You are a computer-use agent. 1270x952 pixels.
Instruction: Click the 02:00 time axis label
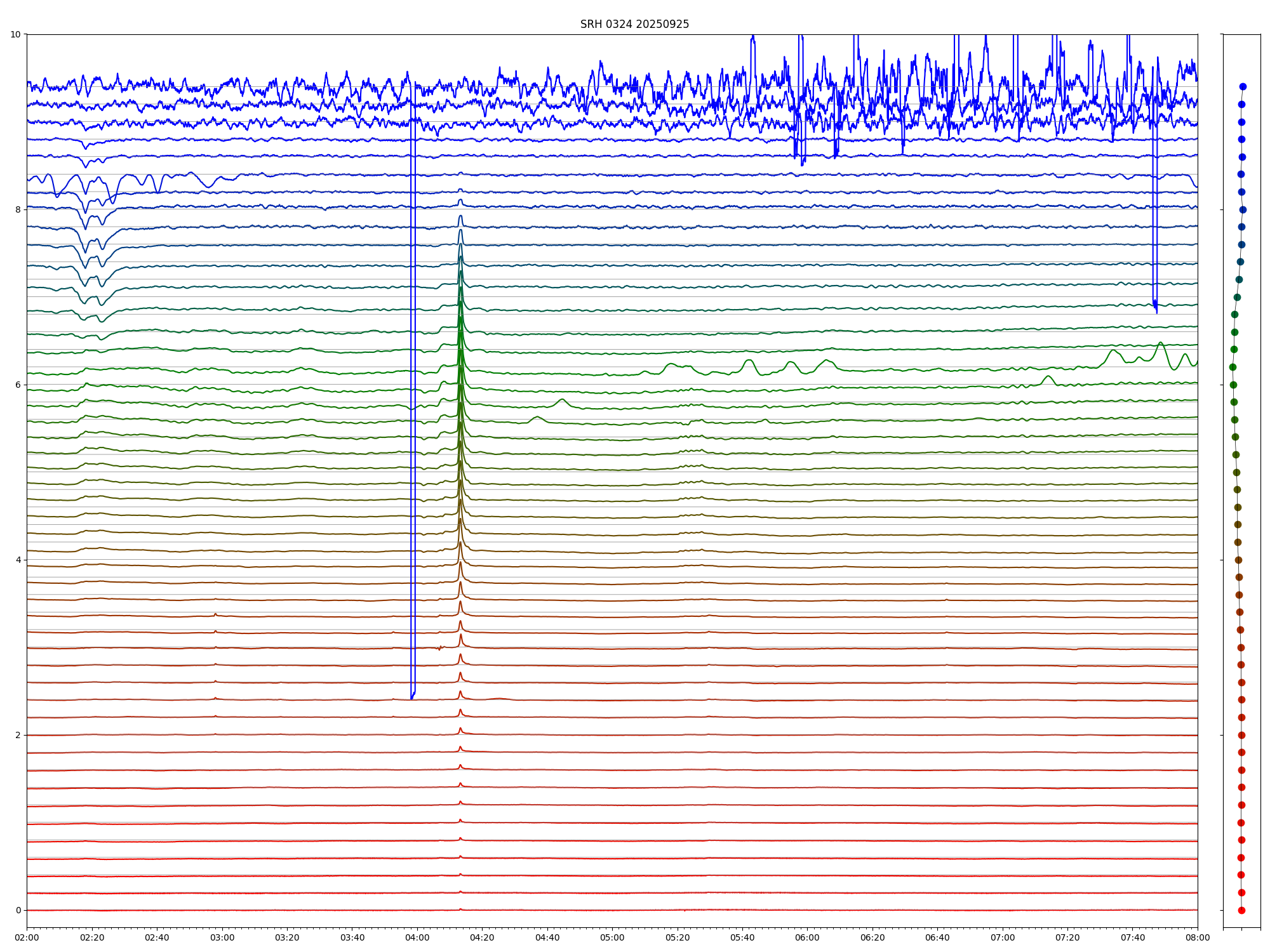coord(27,937)
